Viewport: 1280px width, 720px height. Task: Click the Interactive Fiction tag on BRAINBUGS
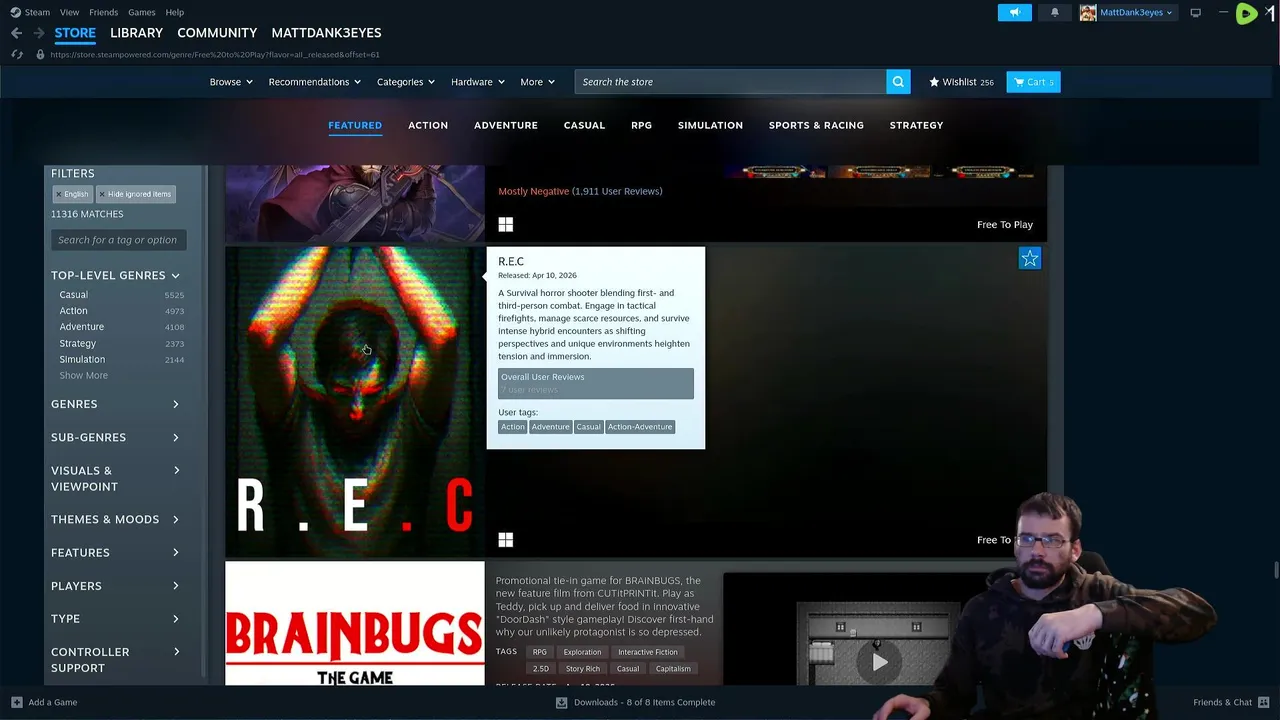point(648,652)
